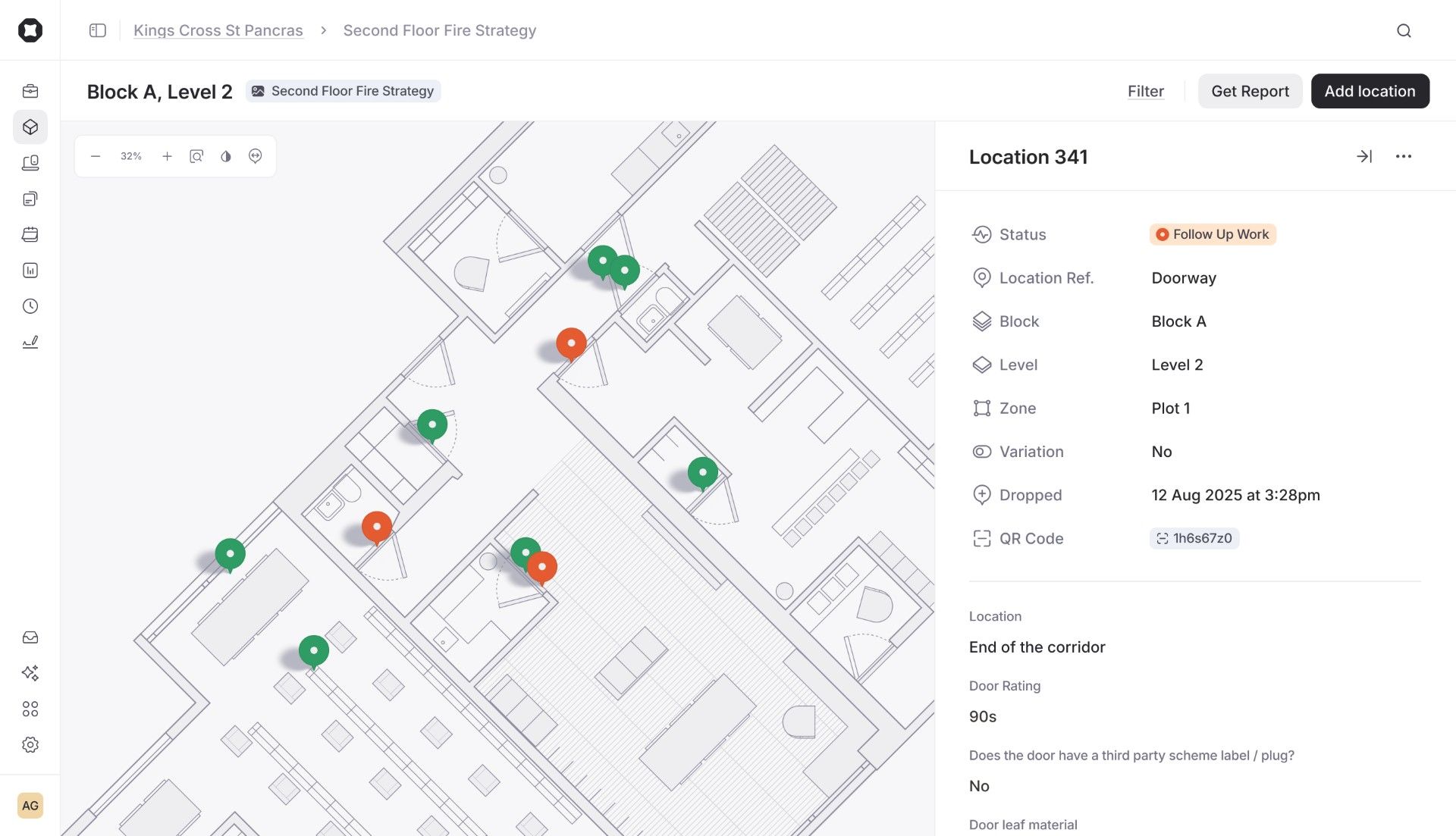Open the settings gear in the sidebar
This screenshot has width=1456, height=836.
30,744
